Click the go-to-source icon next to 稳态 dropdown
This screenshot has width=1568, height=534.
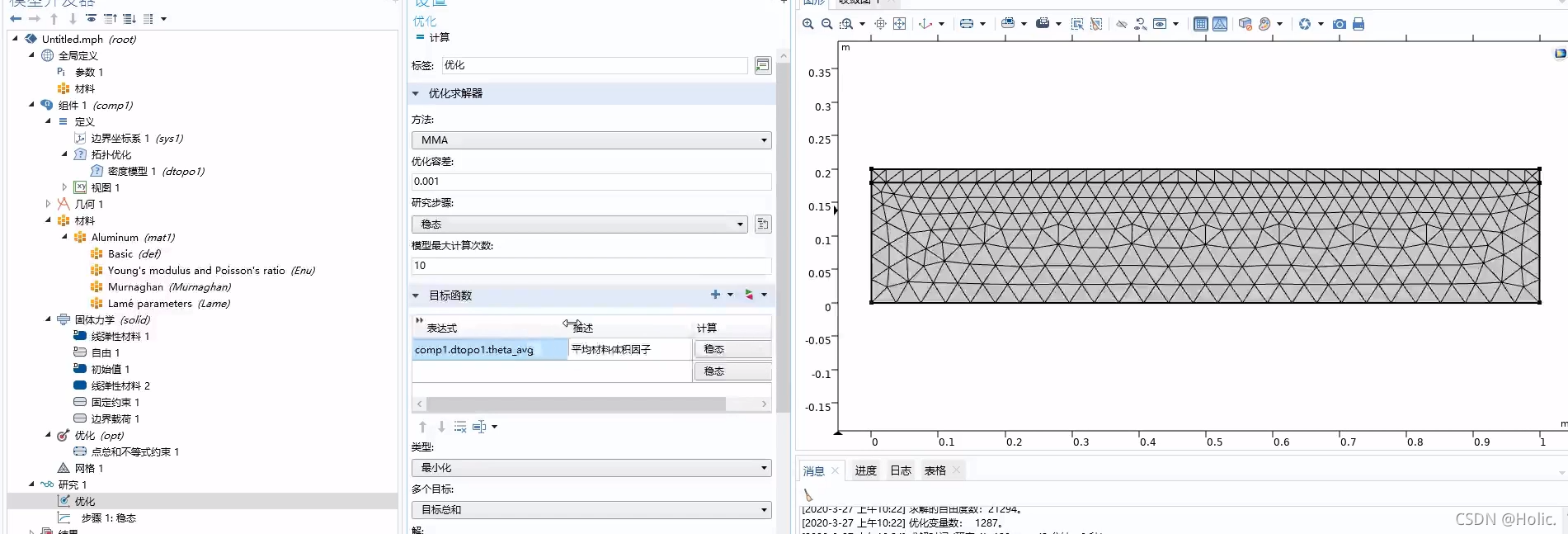(x=763, y=224)
